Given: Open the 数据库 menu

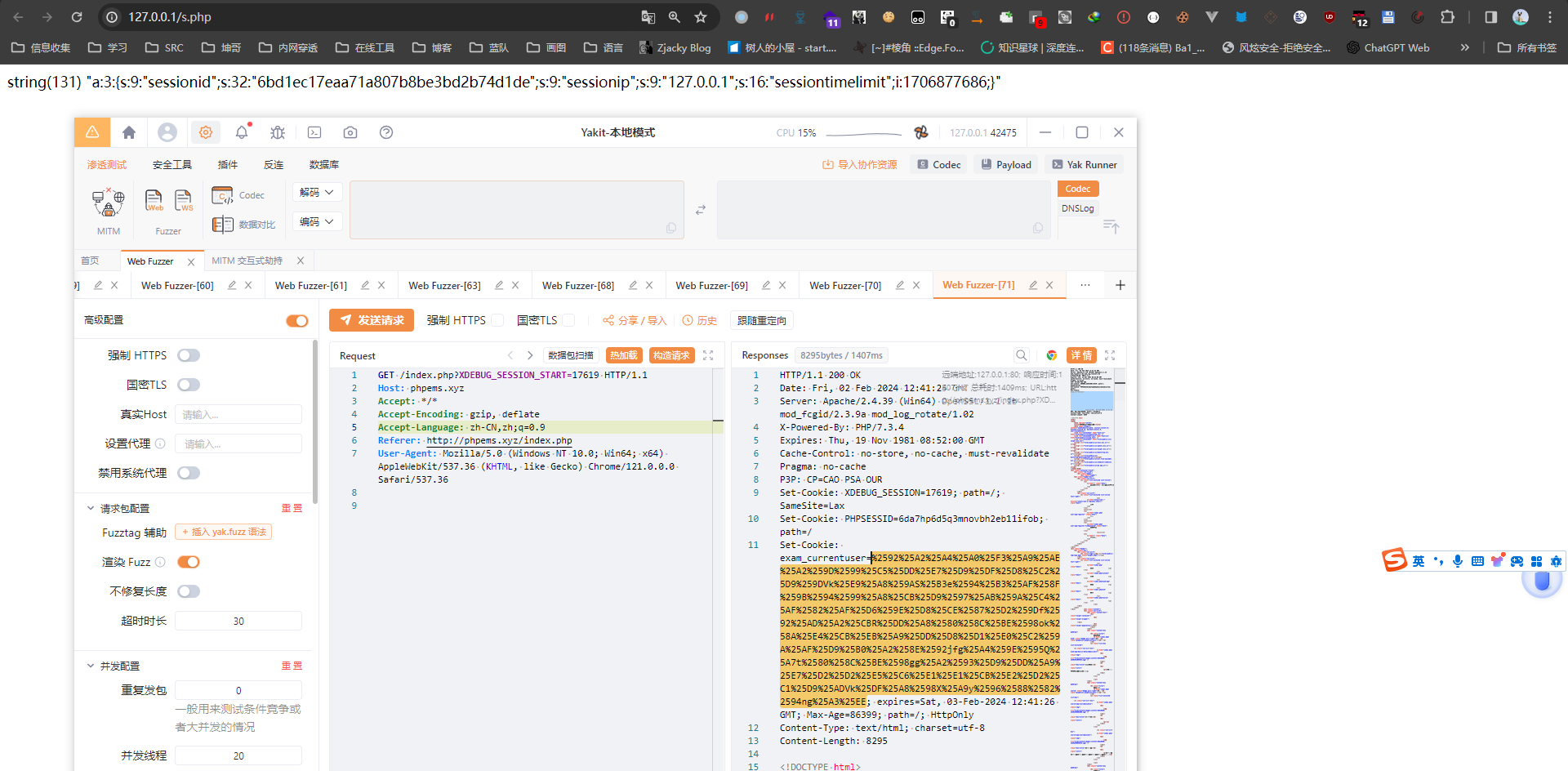Looking at the screenshot, I should coord(324,164).
